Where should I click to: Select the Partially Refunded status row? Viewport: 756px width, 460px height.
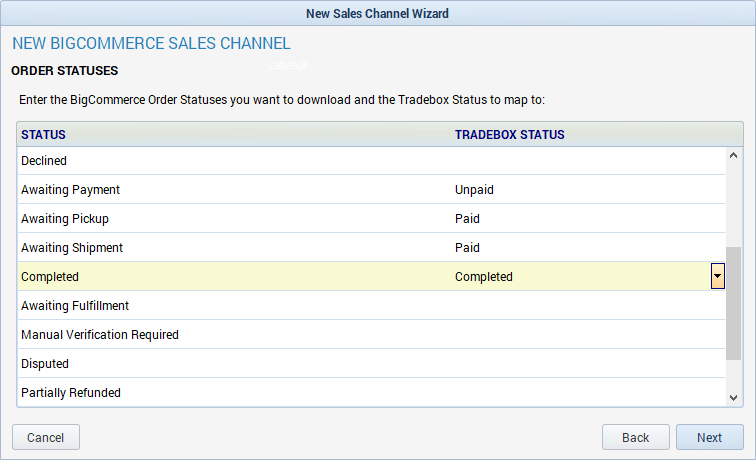point(371,392)
